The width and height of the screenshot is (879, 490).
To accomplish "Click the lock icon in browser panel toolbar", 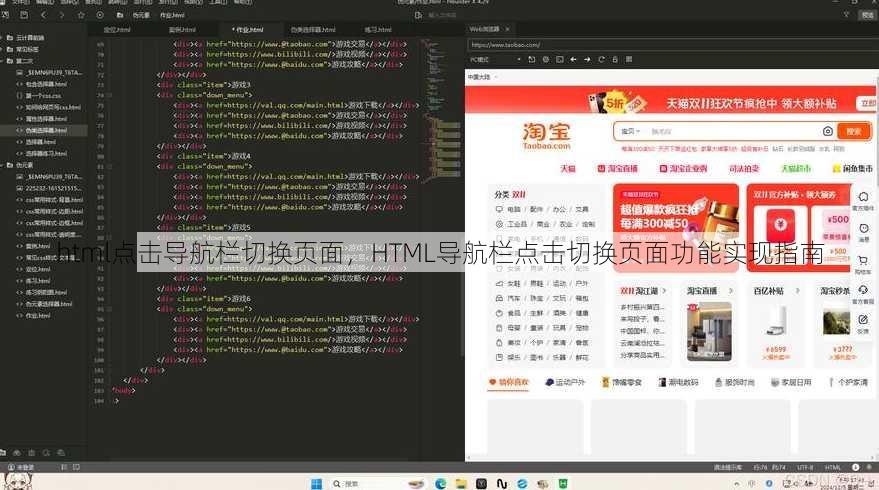I will [x=615, y=59].
